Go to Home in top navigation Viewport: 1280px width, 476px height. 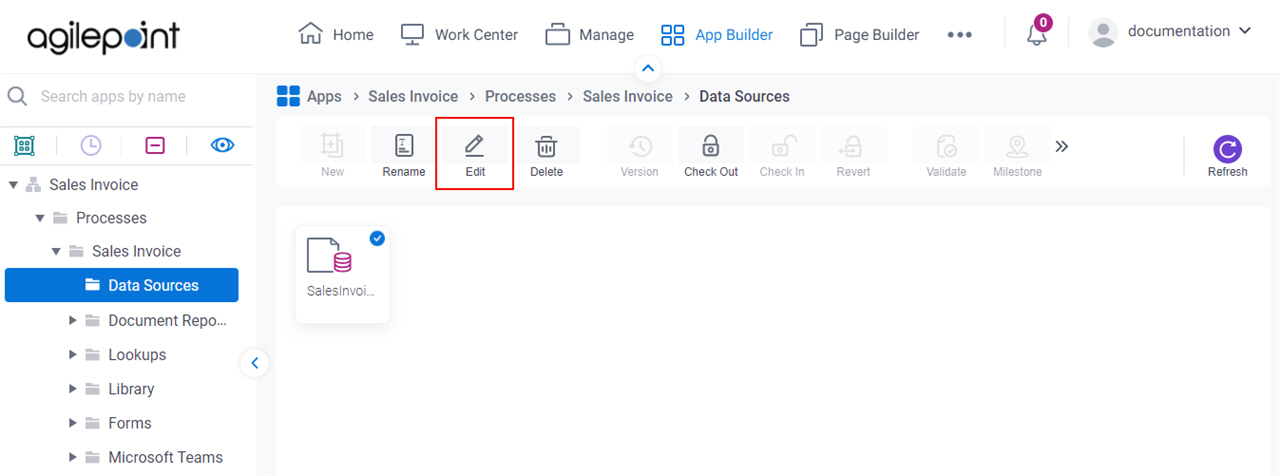click(x=336, y=34)
